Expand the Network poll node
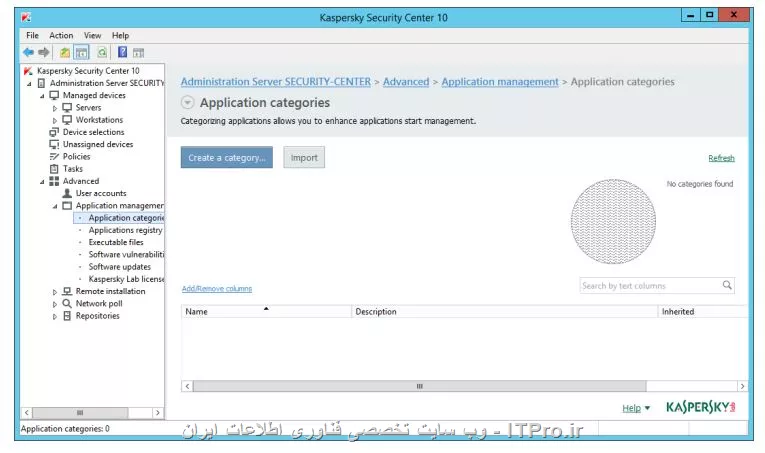 coord(55,304)
